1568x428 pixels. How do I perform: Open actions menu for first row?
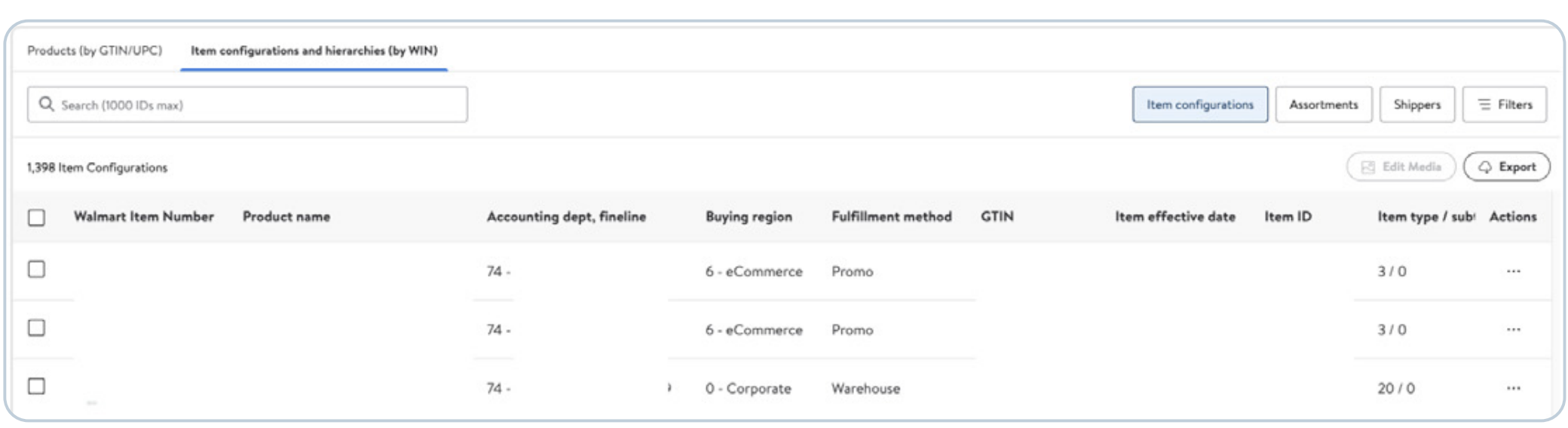point(1513,271)
